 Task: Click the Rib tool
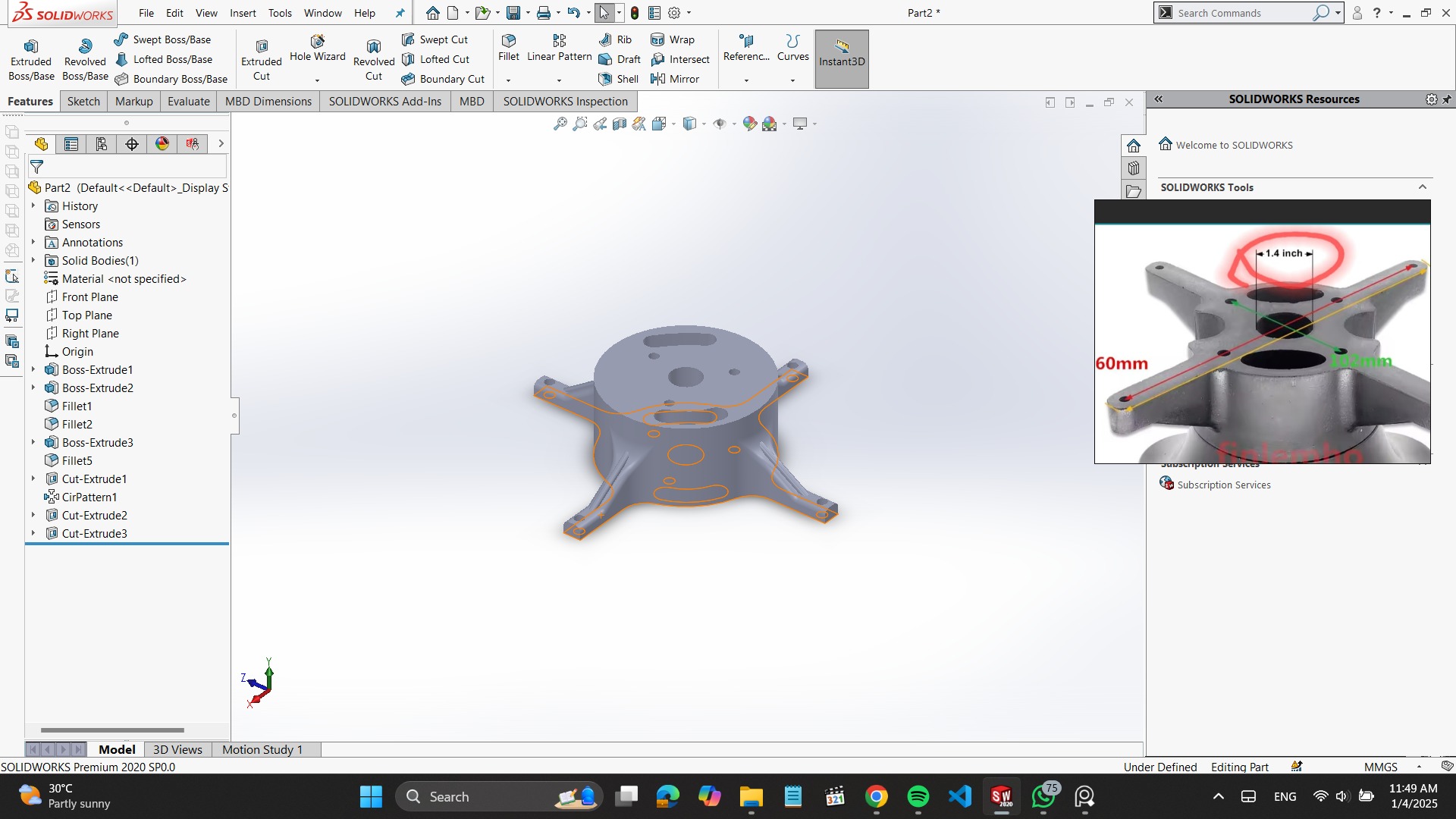[x=615, y=39]
